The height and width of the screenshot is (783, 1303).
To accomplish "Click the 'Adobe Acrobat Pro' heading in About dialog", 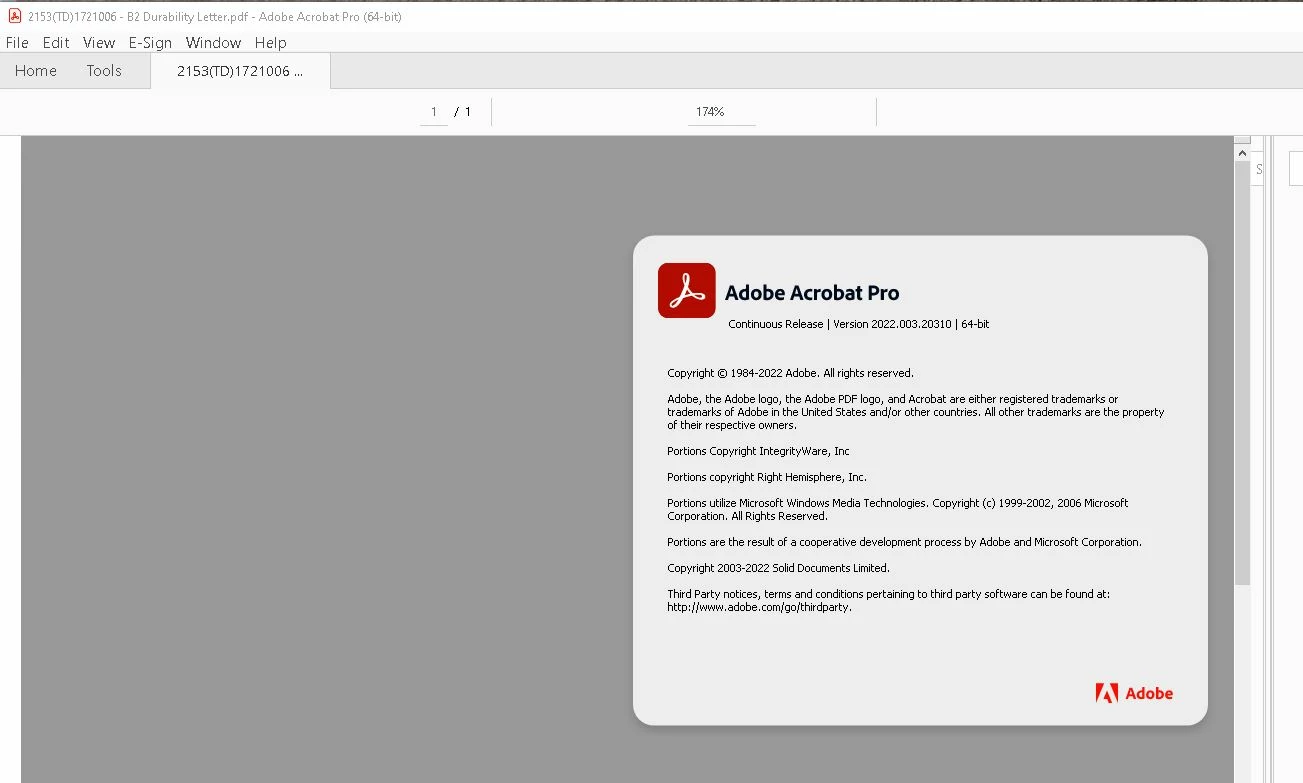I will point(812,293).
